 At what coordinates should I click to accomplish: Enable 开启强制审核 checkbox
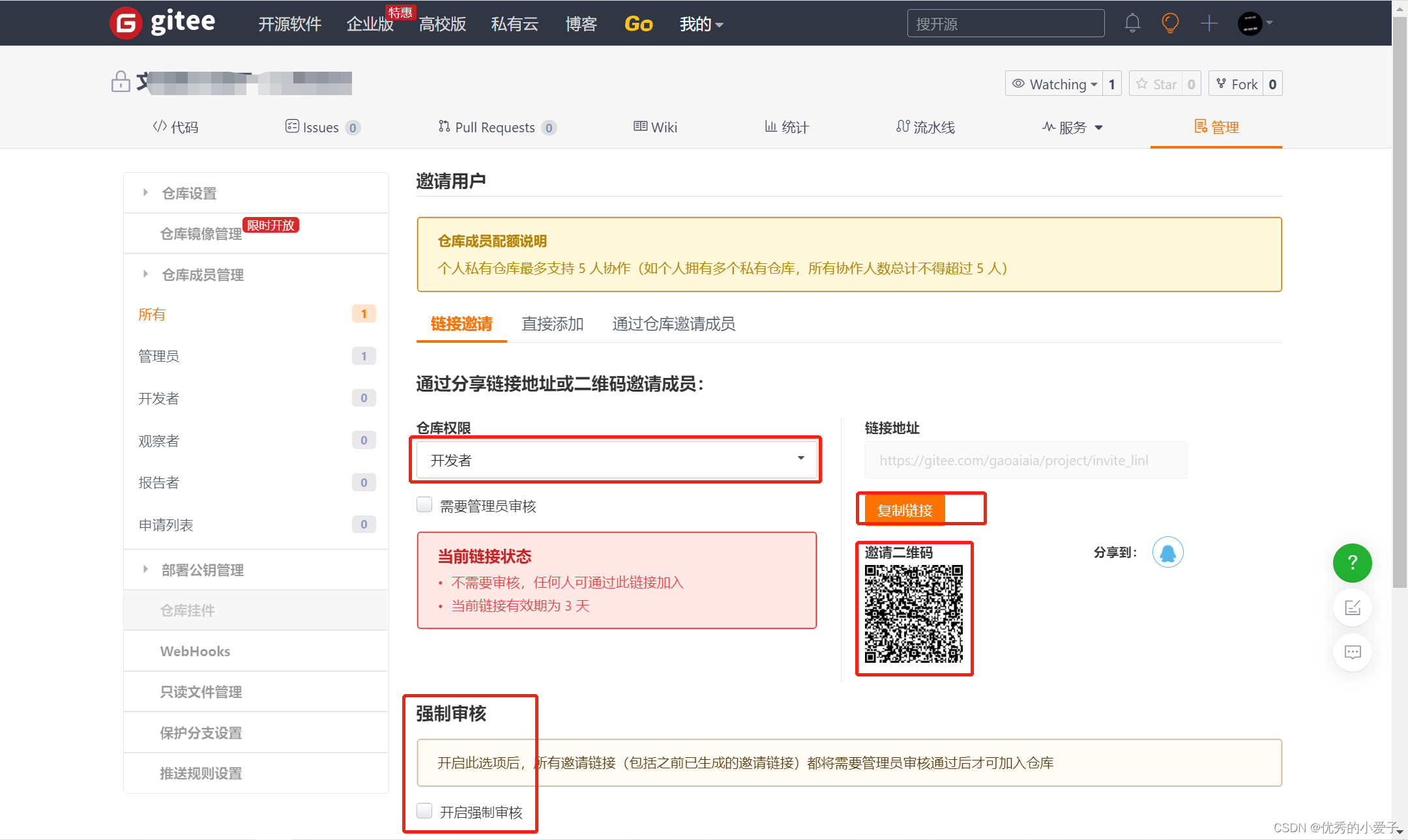click(x=424, y=811)
